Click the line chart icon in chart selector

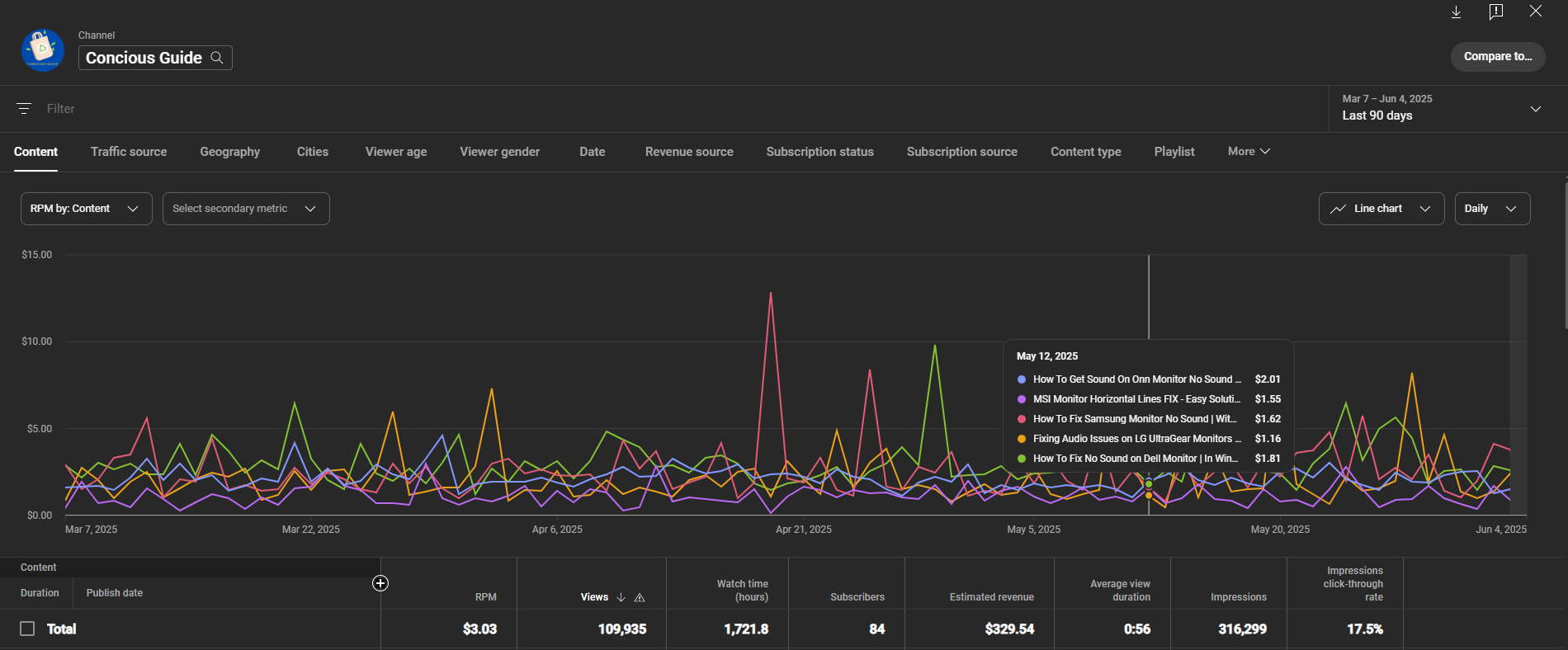coord(1338,209)
